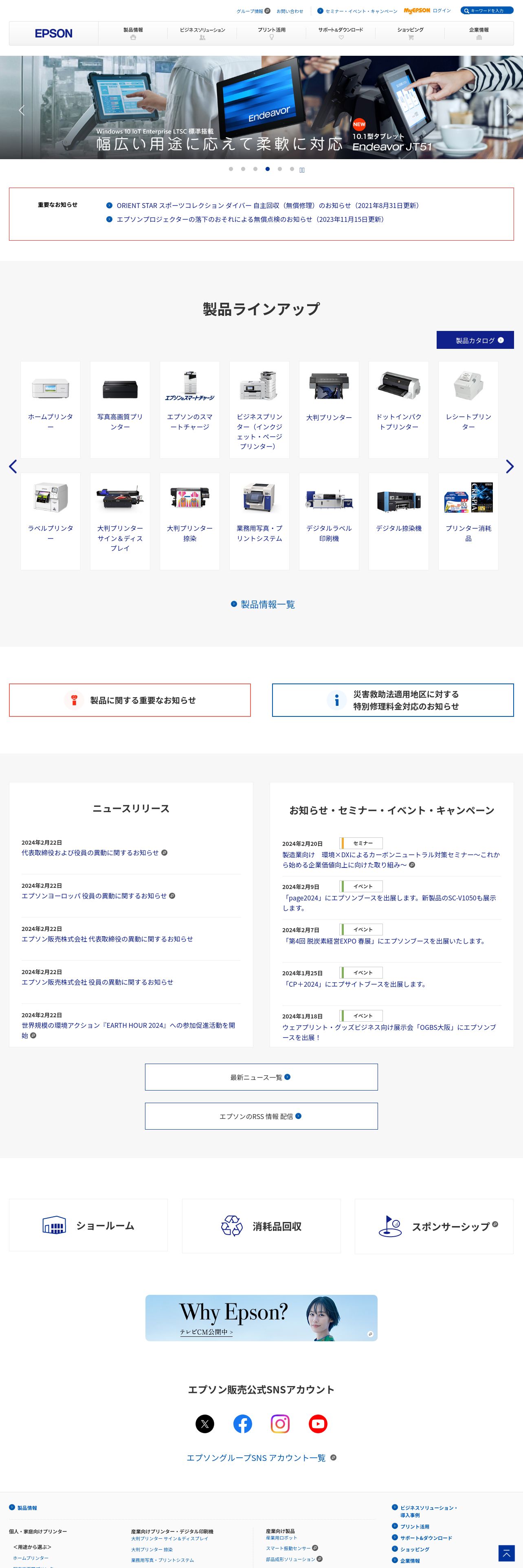The height and width of the screenshot is (1568, 523).
Task: Select the first carousel indicator dot
Action: (x=231, y=169)
